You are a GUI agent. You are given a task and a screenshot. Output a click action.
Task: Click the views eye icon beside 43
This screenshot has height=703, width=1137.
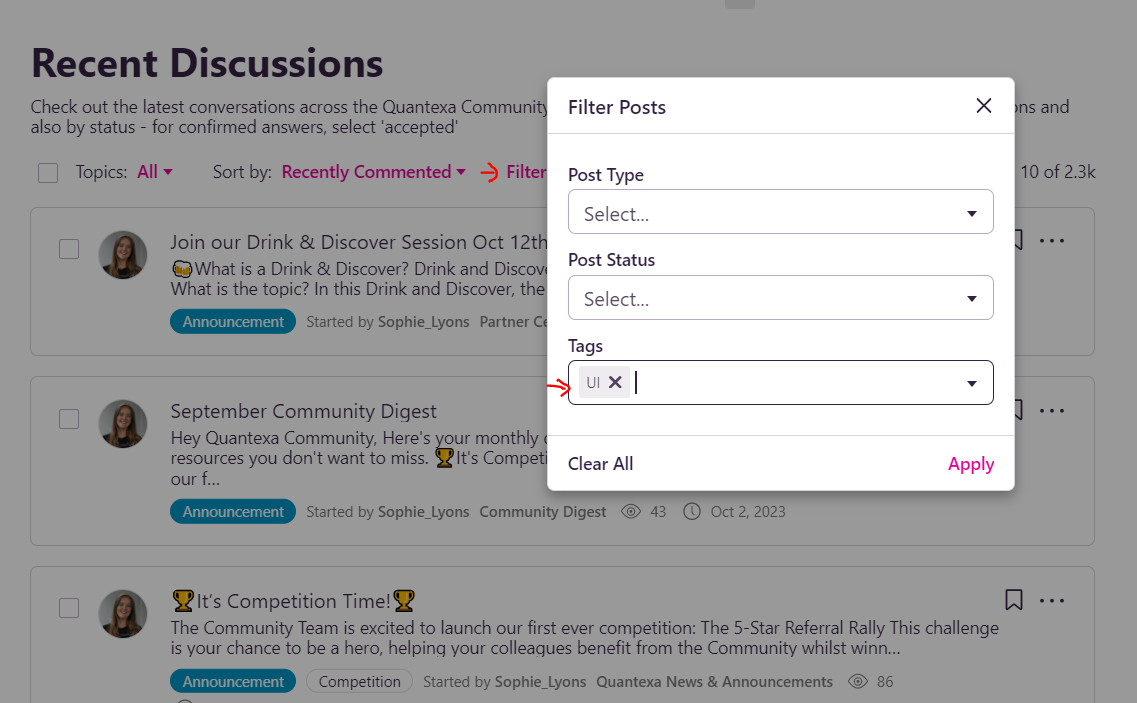tap(631, 511)
